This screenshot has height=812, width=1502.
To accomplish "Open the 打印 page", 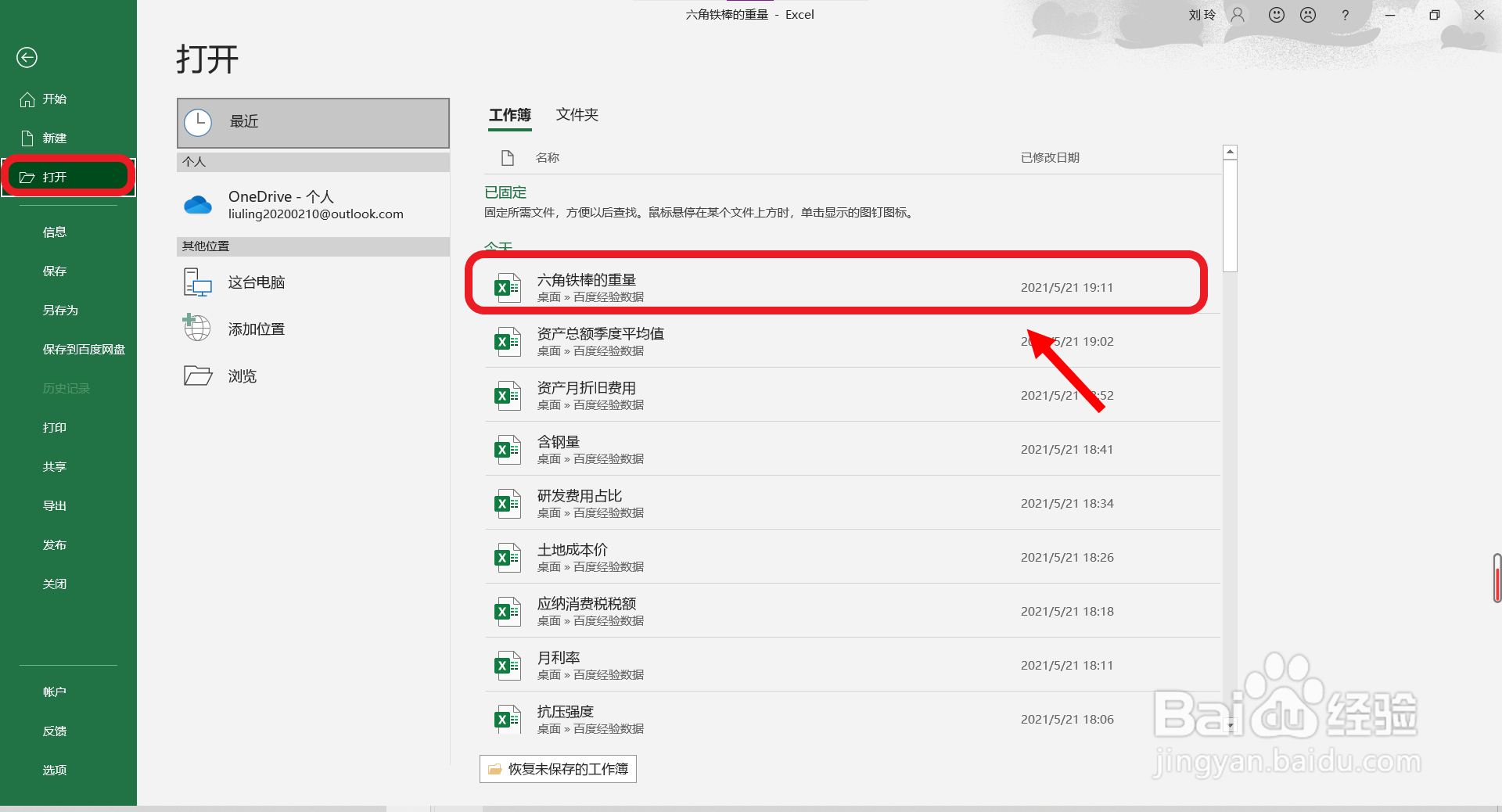I will (54, 427).
